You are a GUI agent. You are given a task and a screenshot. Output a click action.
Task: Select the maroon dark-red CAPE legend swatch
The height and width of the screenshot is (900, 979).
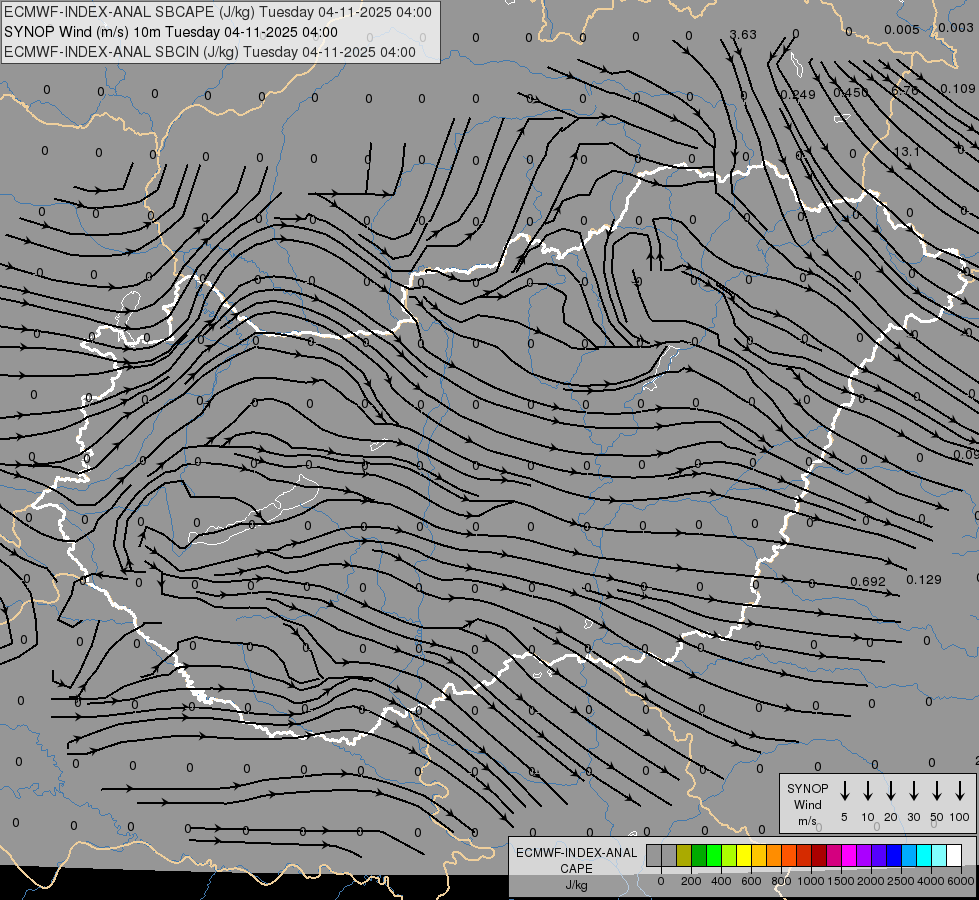coord(819,855)
